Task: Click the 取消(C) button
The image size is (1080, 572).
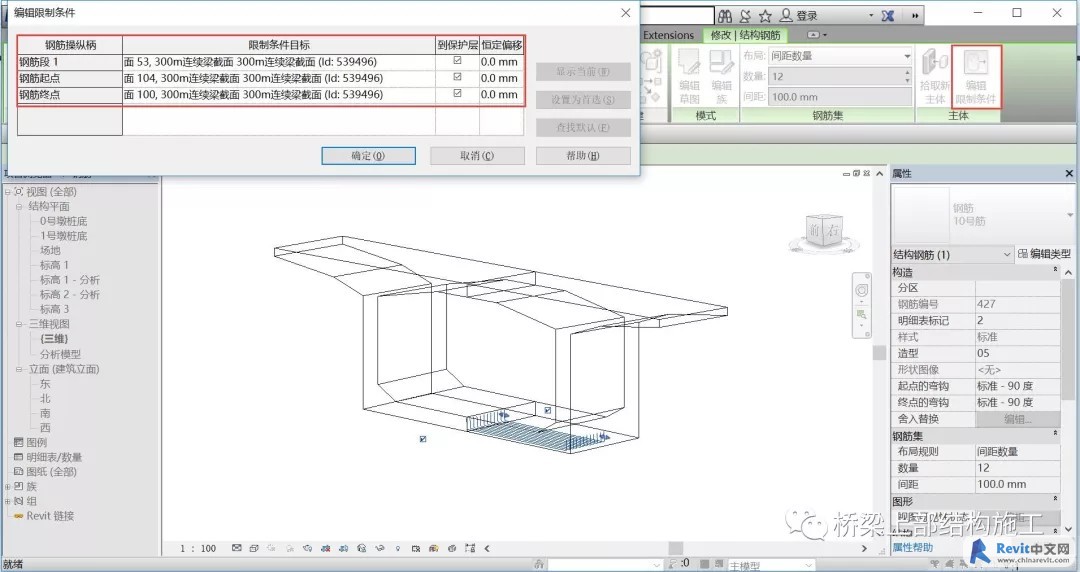Action: (x=477, y=156)
